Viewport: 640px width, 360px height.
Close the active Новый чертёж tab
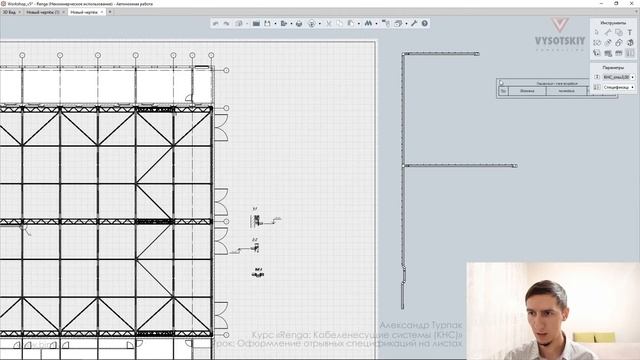tap(102, 12)
